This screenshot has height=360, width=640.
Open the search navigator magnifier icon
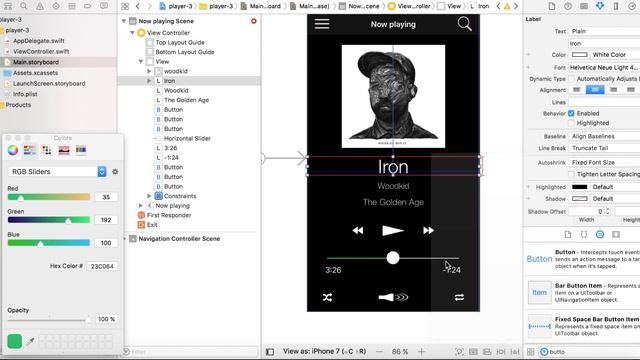coord(24,6)
